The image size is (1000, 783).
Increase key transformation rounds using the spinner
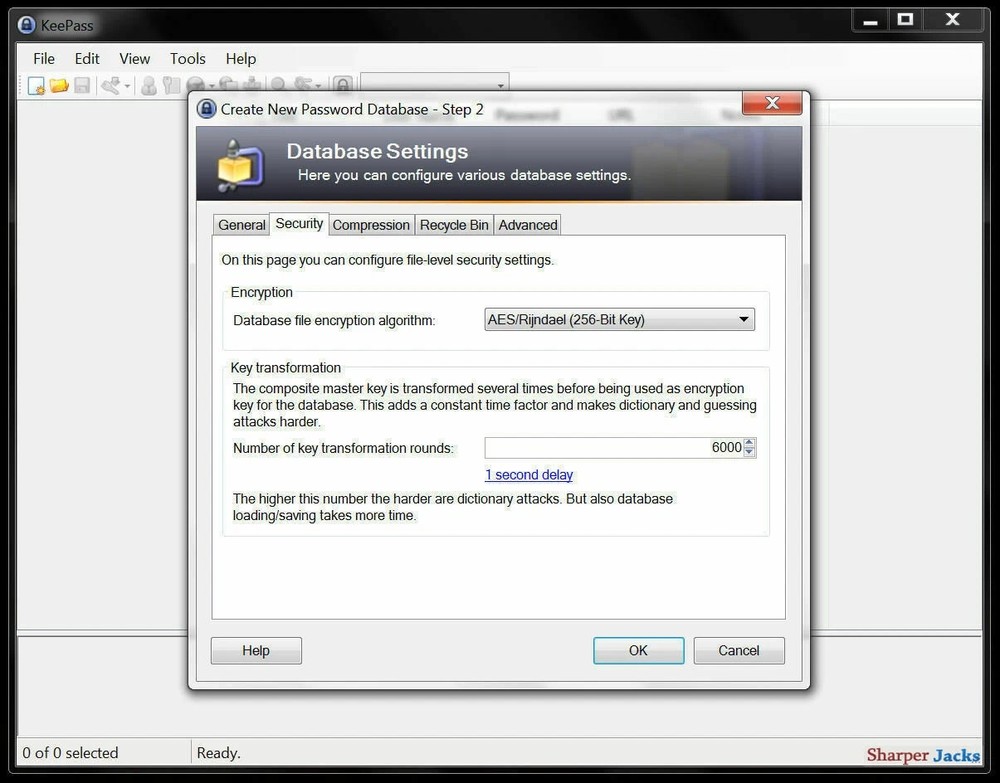pos(748,443)
